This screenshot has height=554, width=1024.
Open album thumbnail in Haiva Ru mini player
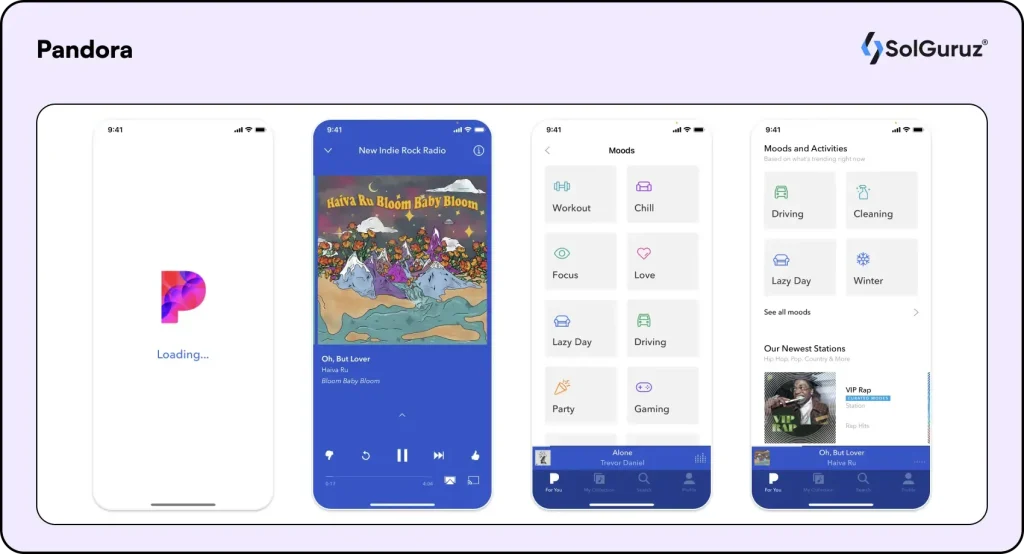761,457
